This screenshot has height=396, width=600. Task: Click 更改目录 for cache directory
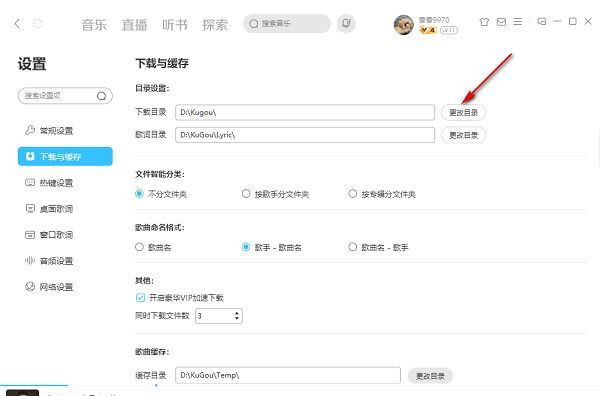pyautogui.click(x=430, y=376)
